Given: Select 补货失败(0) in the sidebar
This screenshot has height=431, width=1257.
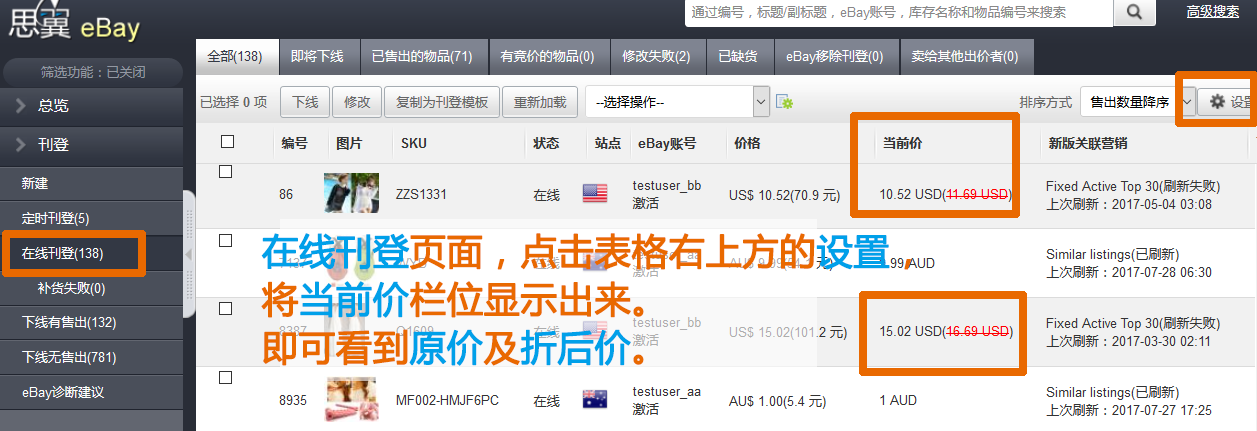Looking at the screenshot, I should coord(92,288).
